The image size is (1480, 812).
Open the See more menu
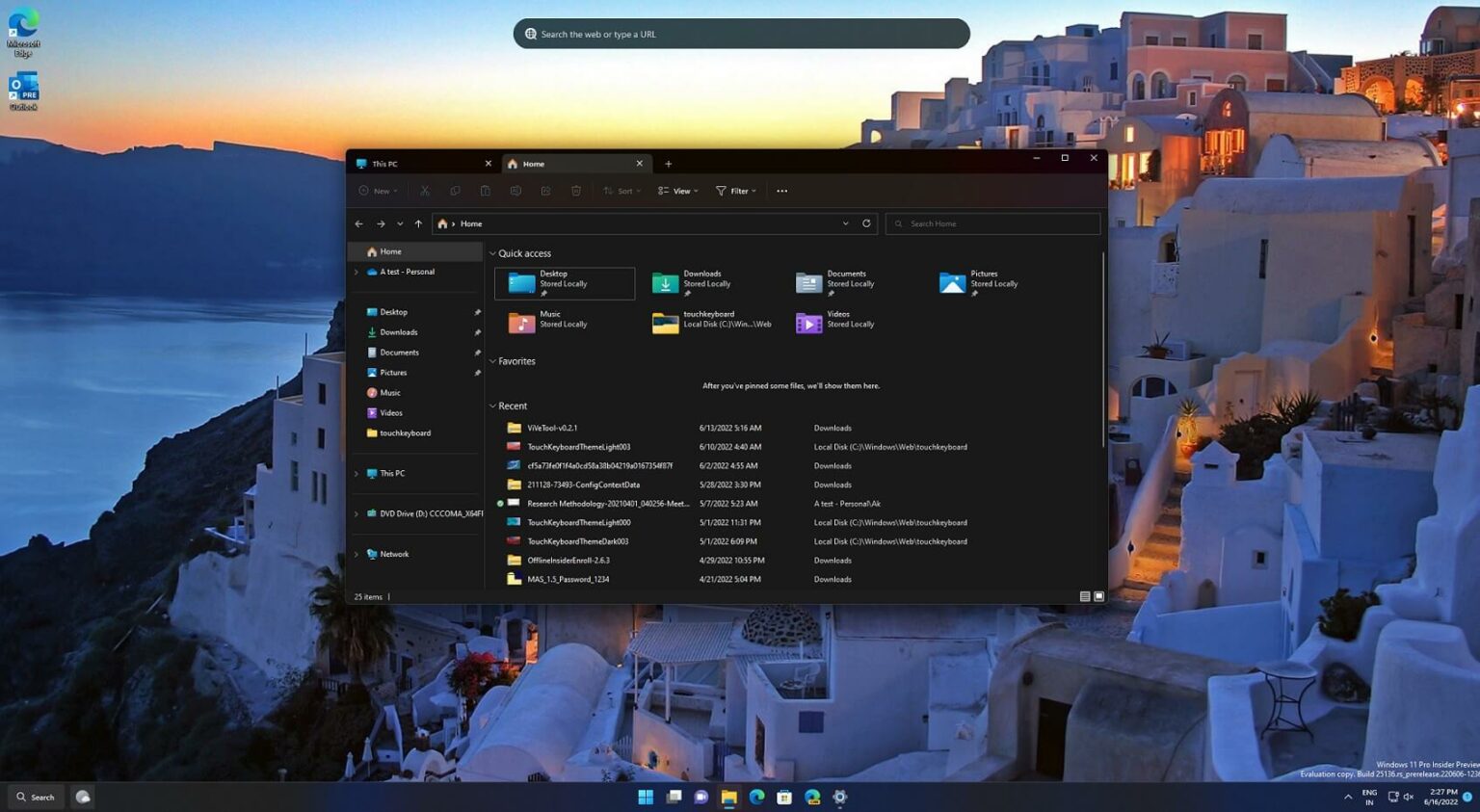pos(781,190)
